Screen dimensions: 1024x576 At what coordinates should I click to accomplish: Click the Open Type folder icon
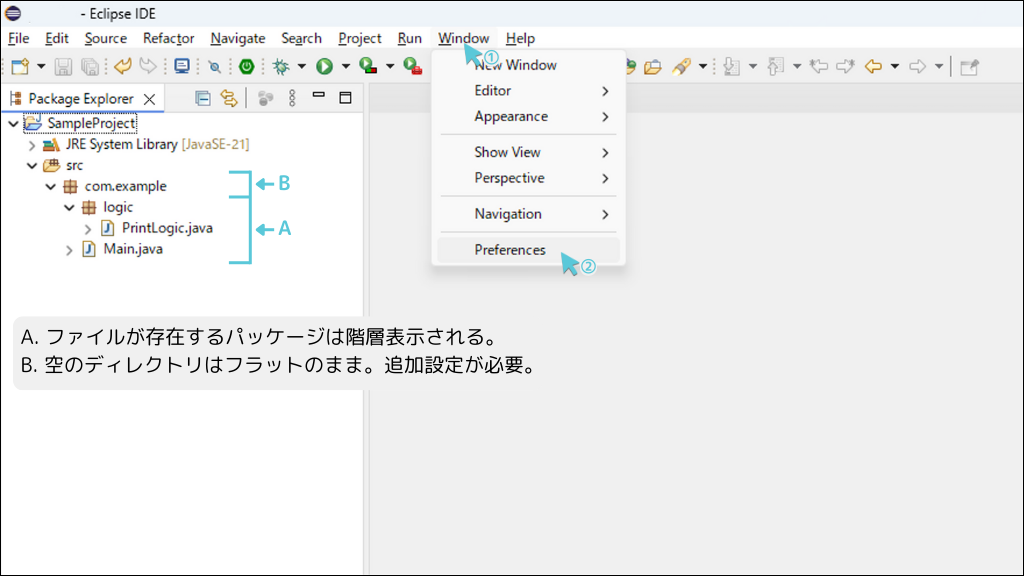pyautogui.click(x=652, y=67)
